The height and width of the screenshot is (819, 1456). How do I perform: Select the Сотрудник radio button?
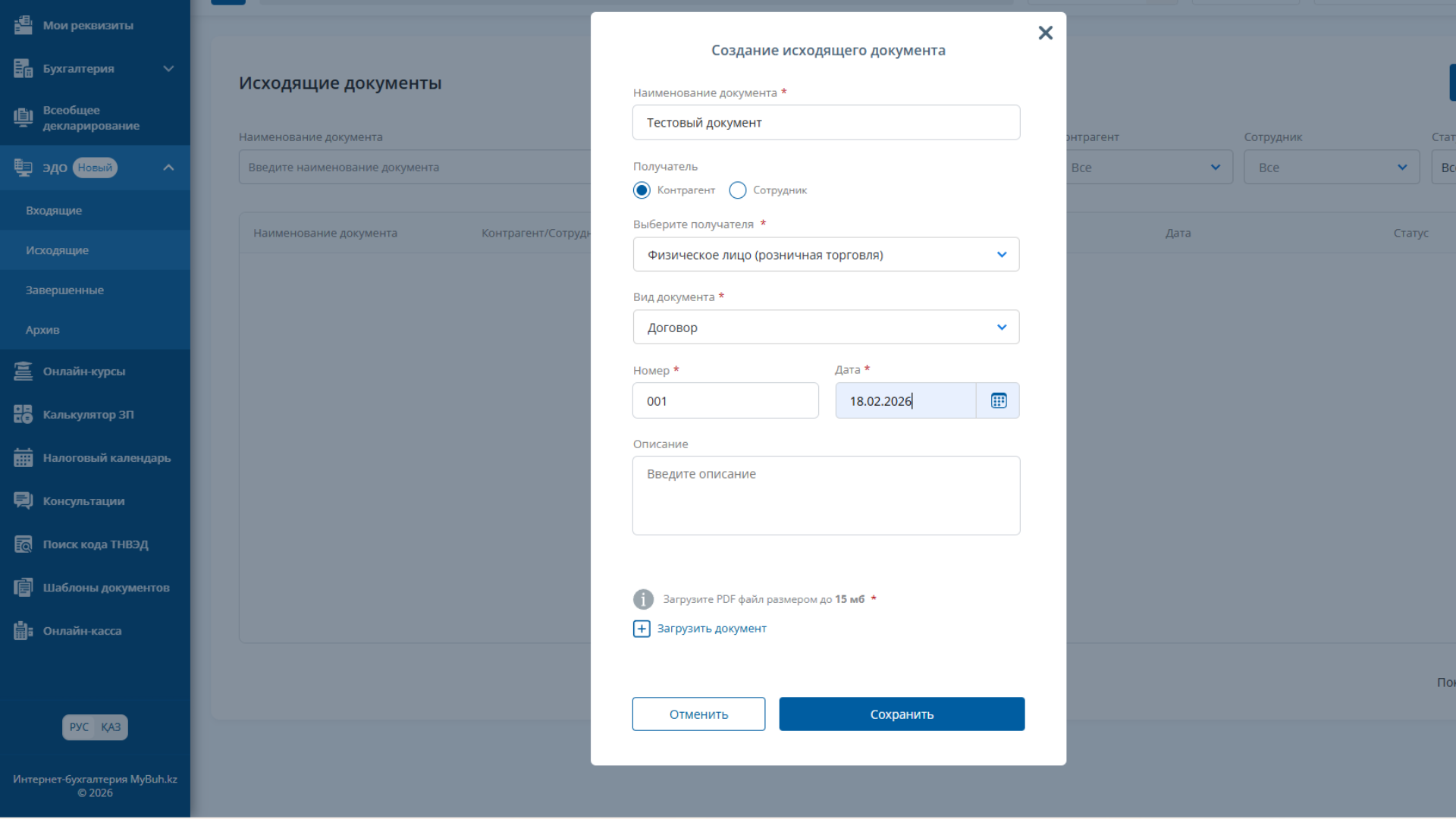(x=737, y=190)
